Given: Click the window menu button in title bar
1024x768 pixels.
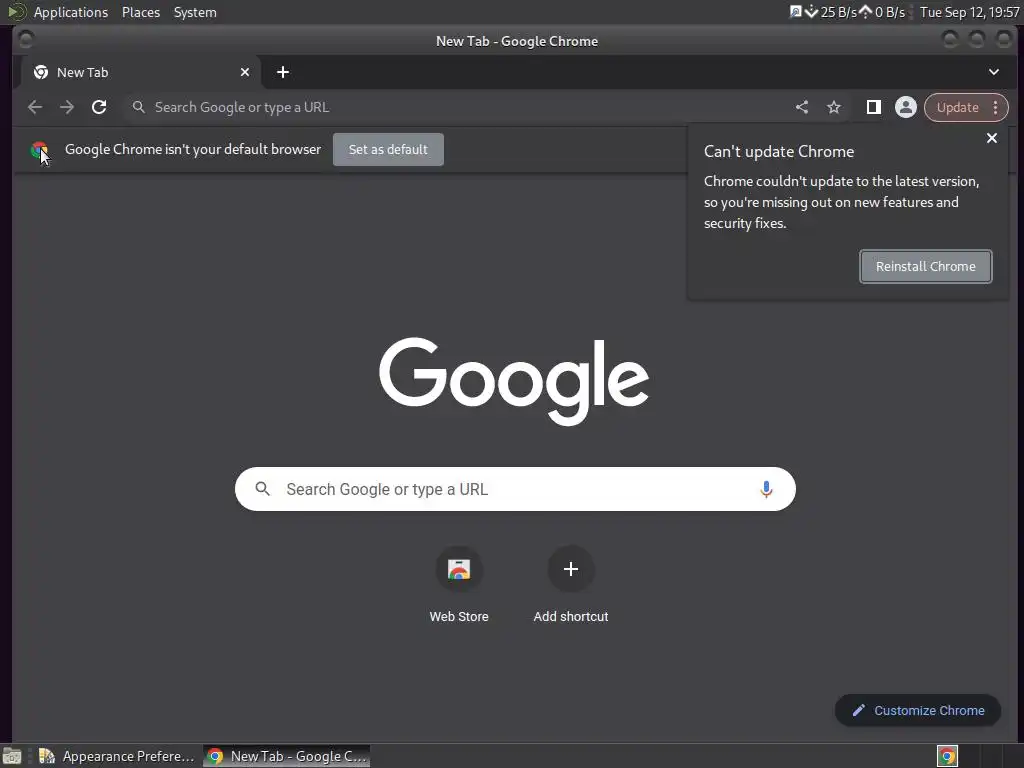Looking at the screenshot, I should coord(25,40).
